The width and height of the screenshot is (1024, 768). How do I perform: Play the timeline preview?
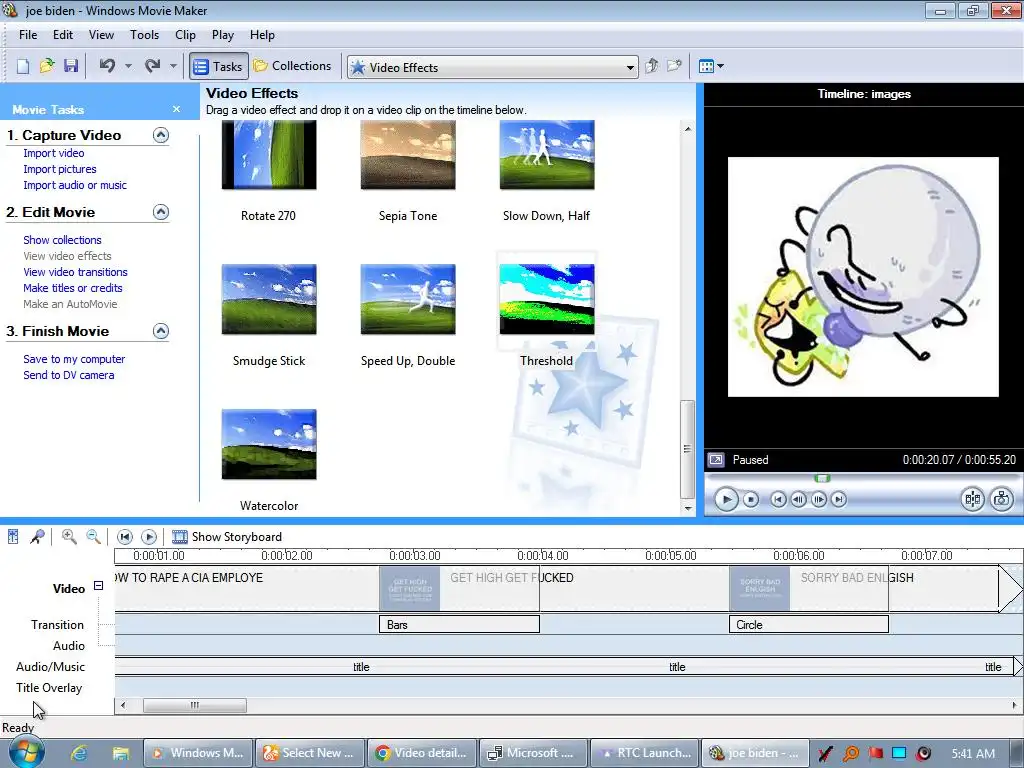point(726,500)
